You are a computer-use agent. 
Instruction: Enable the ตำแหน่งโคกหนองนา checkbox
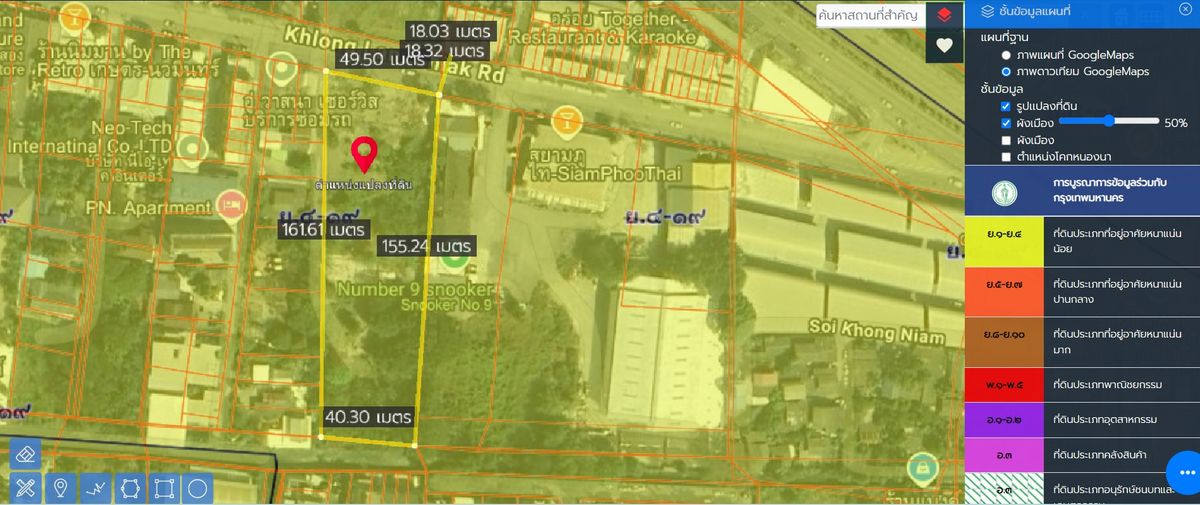pyautogui.click(x=1006, y=157)
